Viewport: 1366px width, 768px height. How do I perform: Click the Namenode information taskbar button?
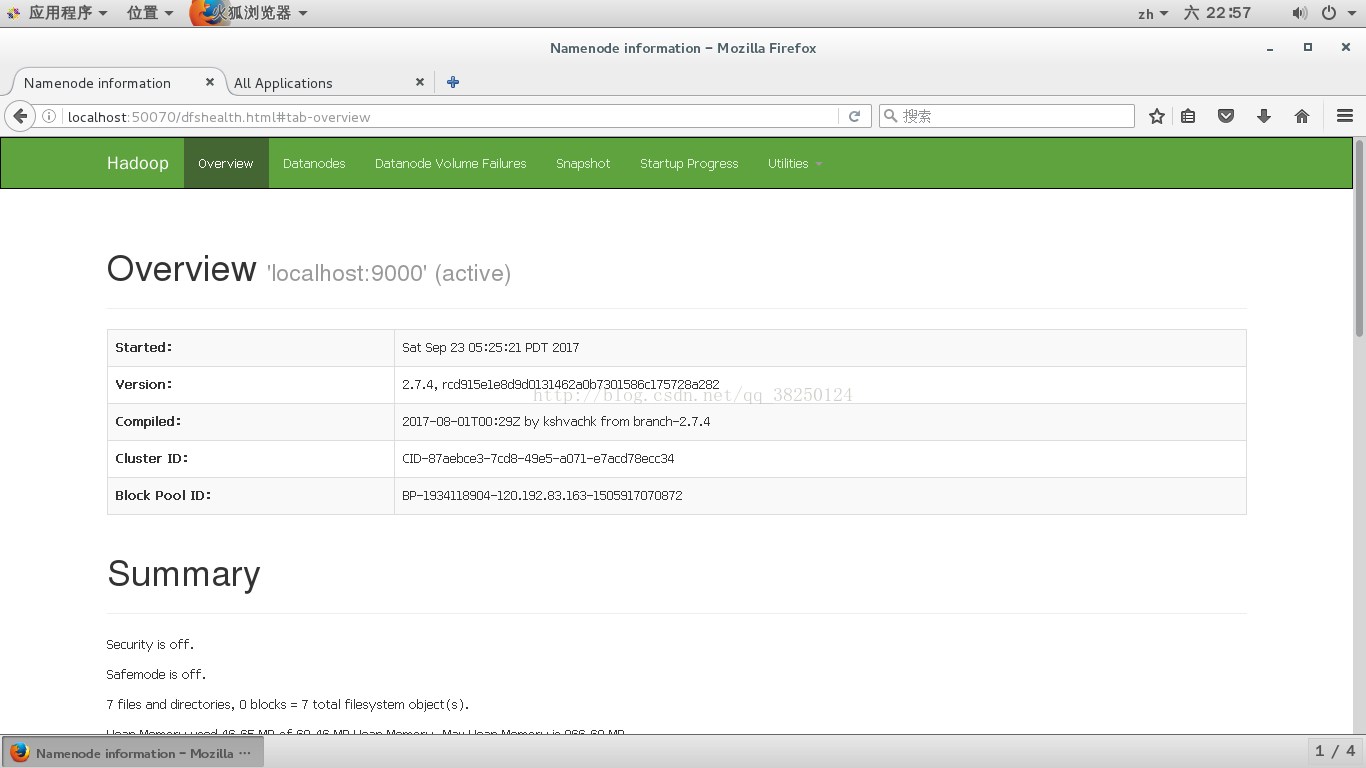click(133, 753)
